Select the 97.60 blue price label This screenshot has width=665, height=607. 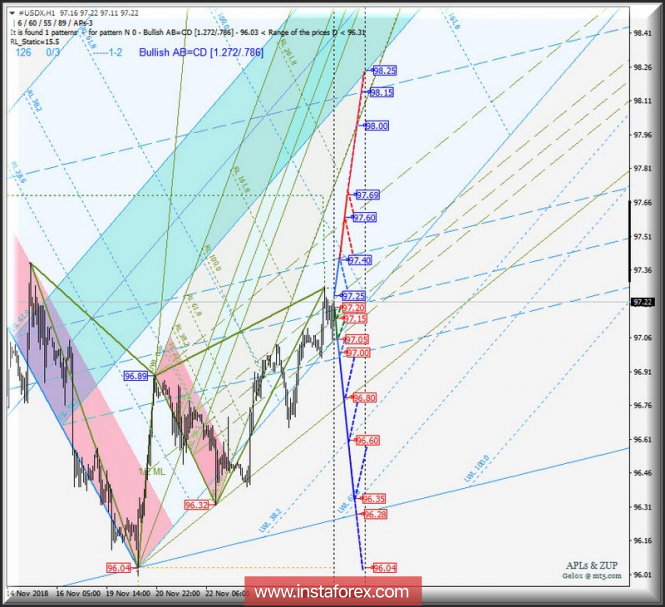click(364, 218)
